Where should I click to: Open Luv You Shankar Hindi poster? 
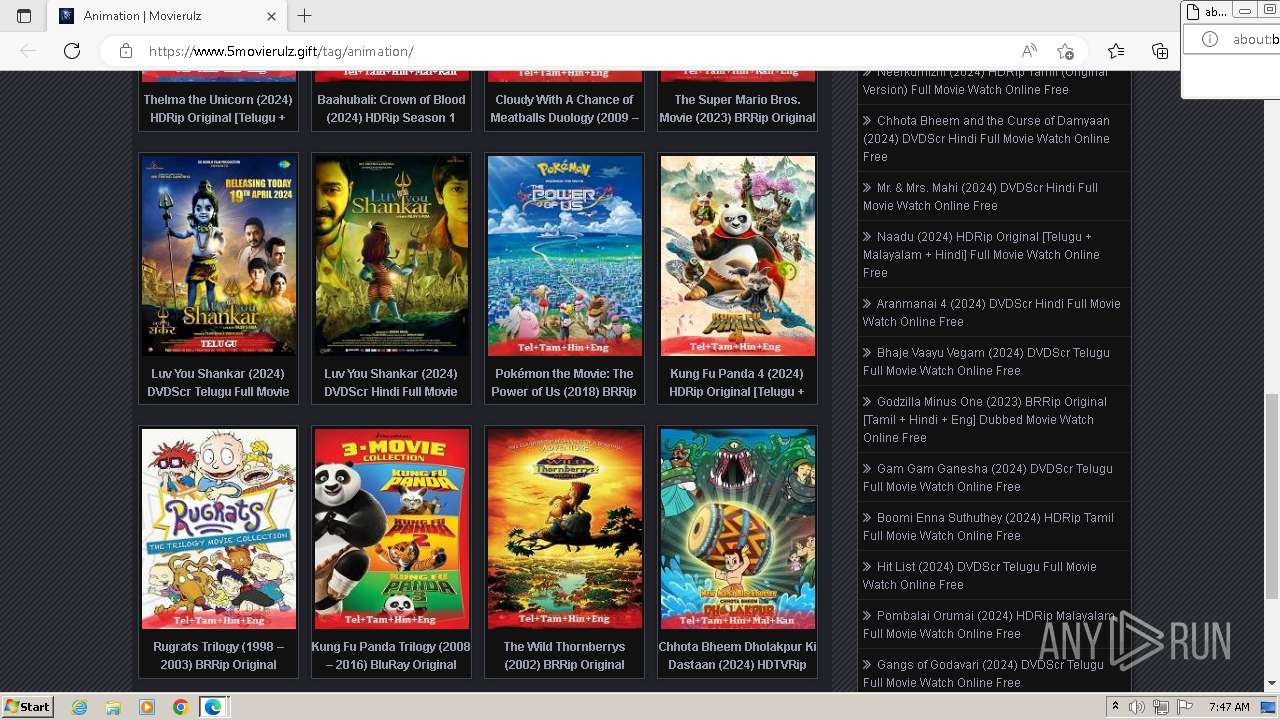click(x=391, y=256)
